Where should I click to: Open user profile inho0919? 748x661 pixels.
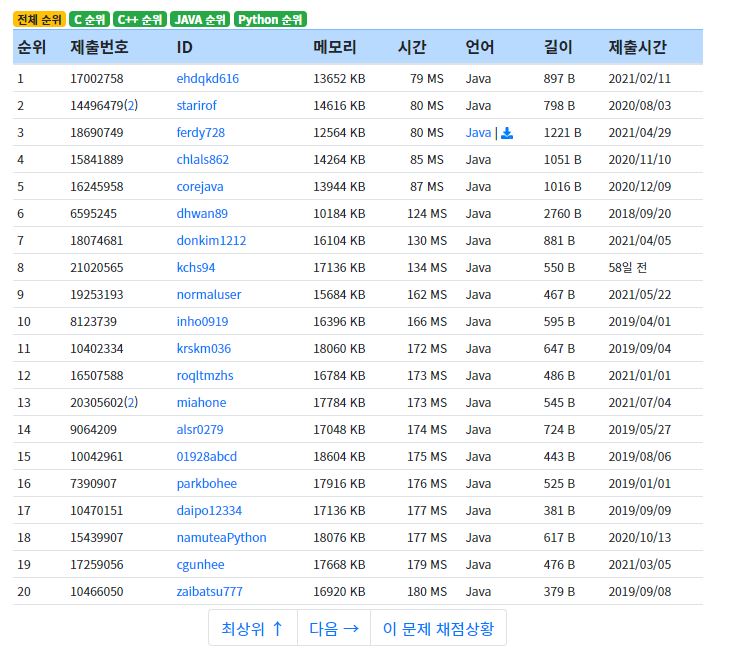(x=202, y=322)
